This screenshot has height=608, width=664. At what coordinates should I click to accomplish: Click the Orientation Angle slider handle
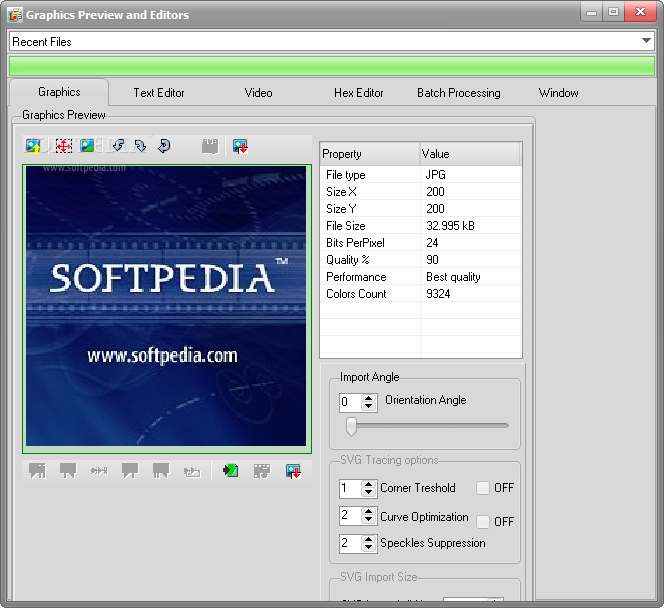pos(351,426)
